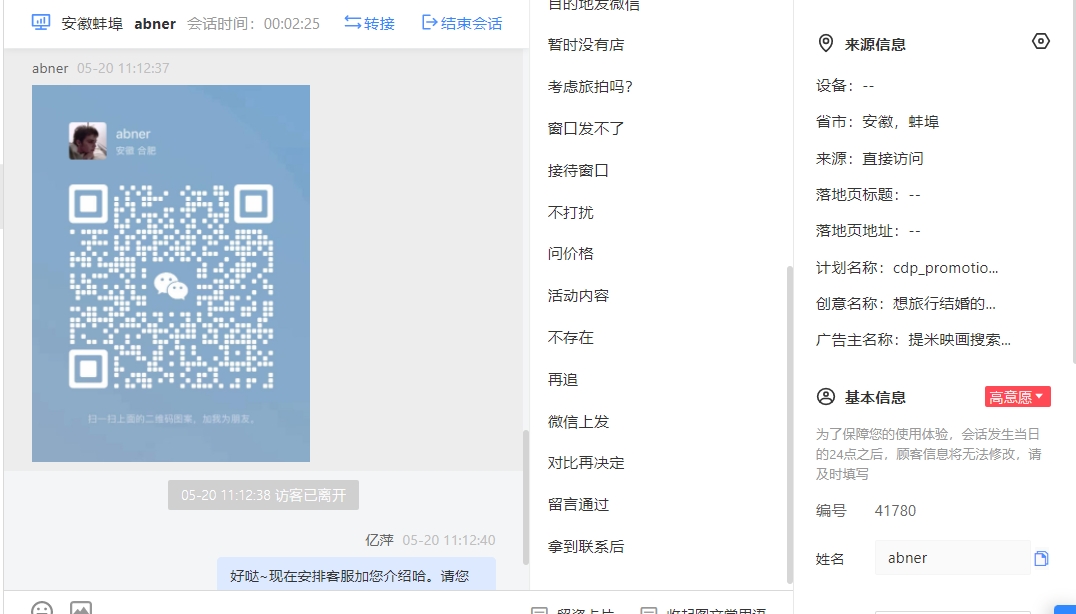
Task: Click the quick reply list scrollbar
Action: [x=789, y=424]
